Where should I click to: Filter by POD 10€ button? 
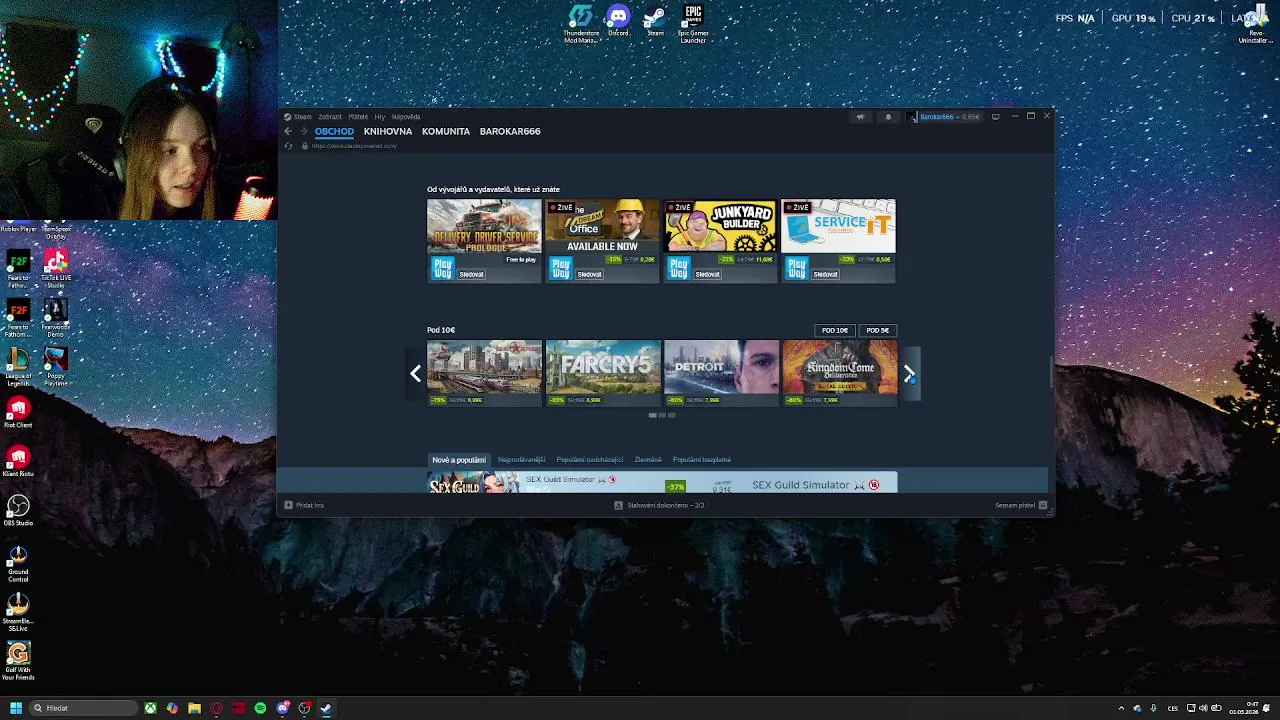[x=835, y=330]
